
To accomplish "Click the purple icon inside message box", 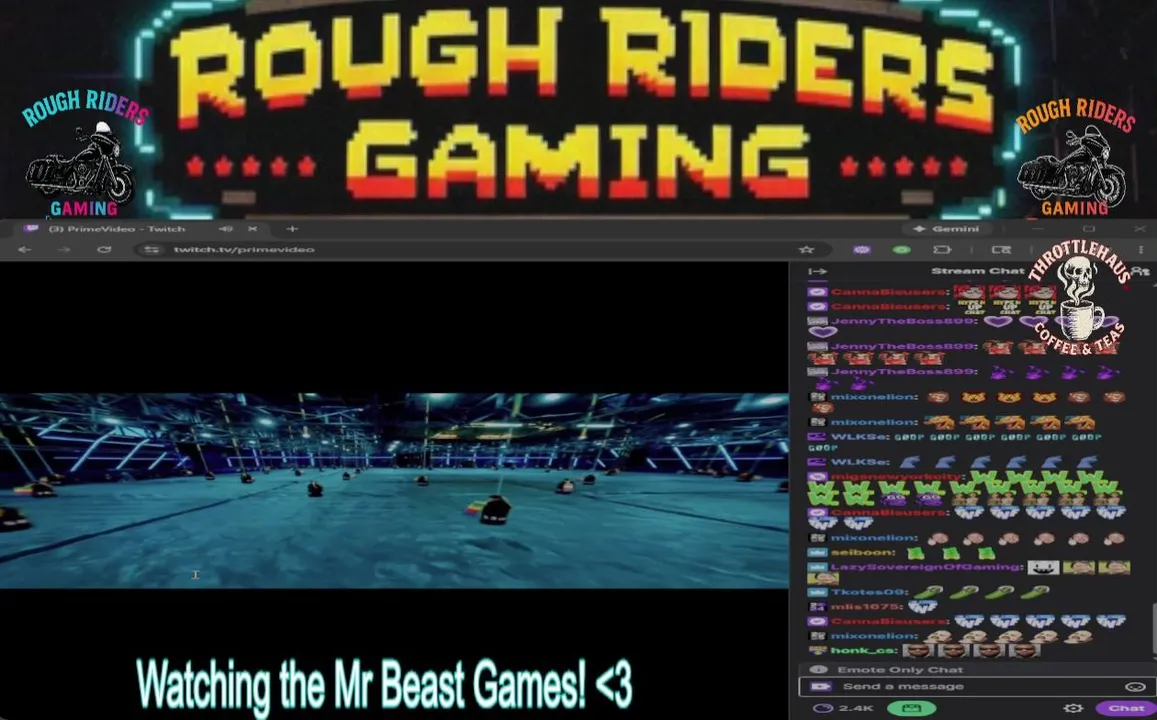I will click(x=821, y=686).
